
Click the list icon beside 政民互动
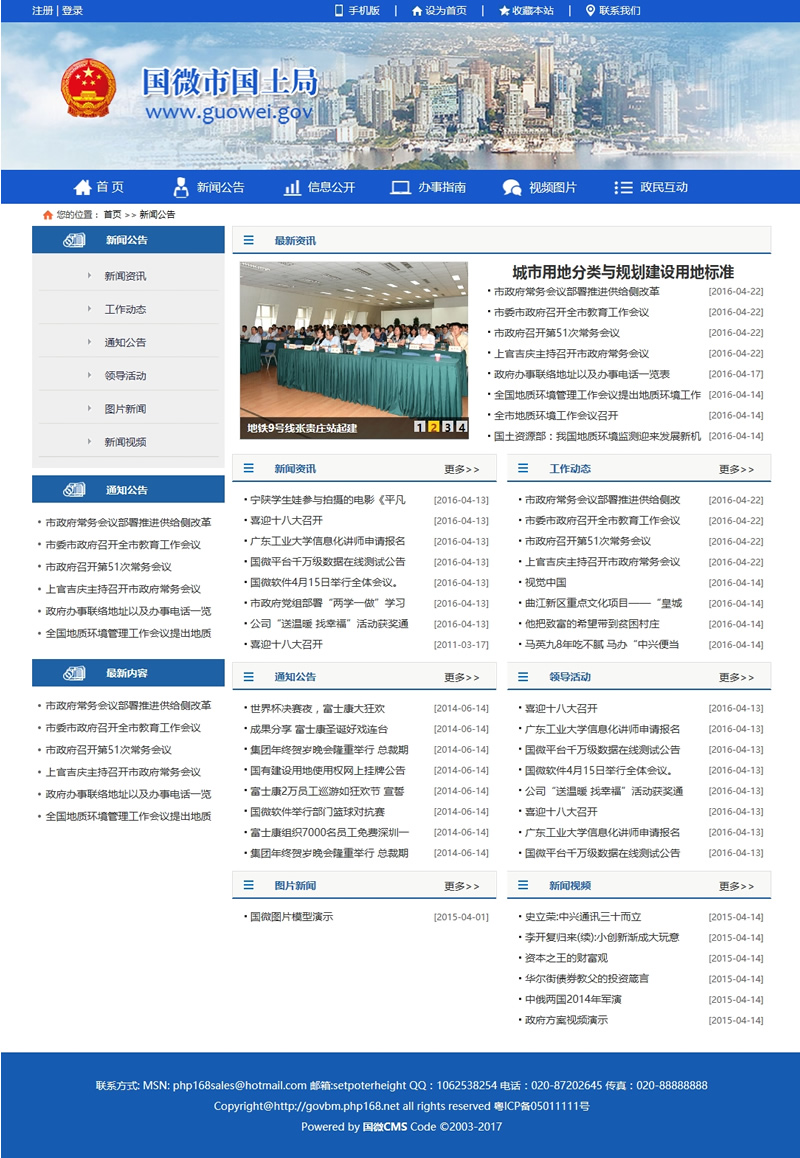coord(623,188)
